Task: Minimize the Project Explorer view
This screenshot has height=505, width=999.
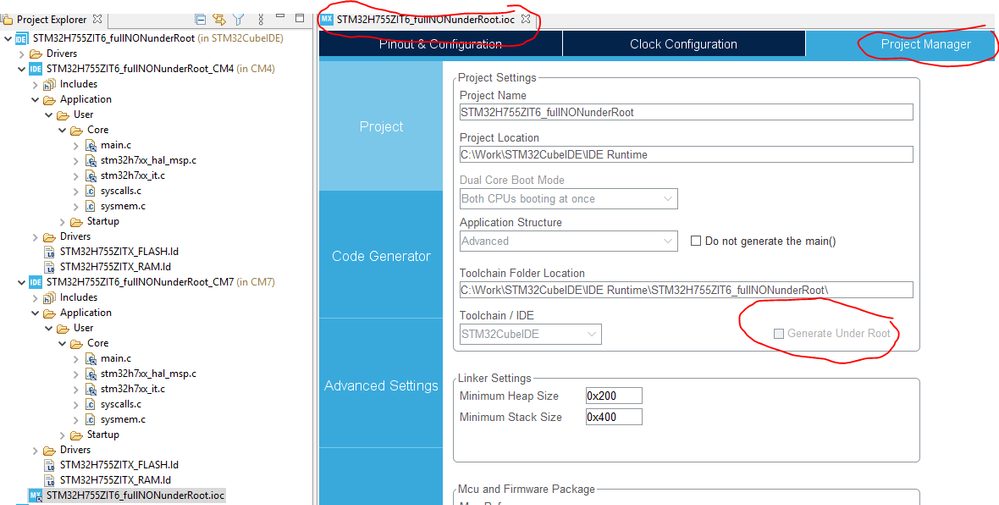Action: 280,17
